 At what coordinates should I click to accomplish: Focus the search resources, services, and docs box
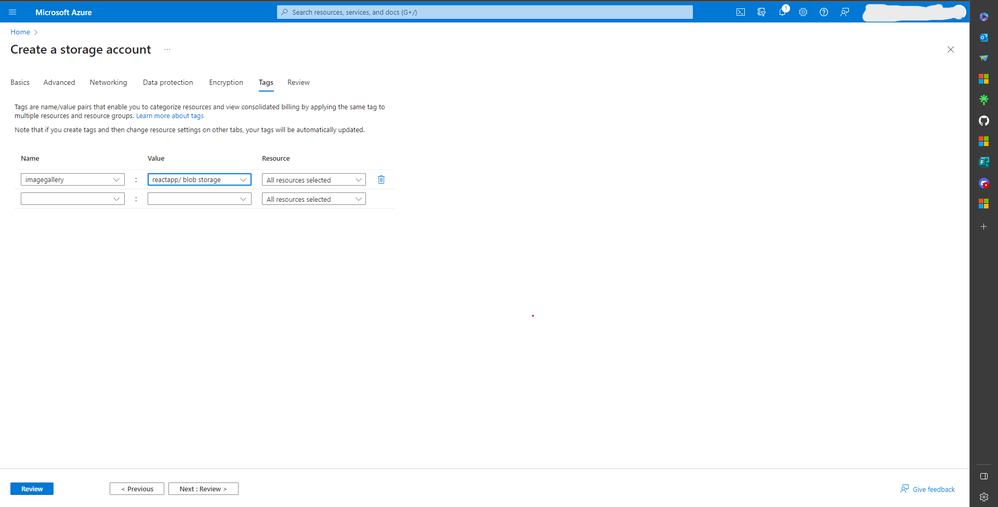coord(484,12)
